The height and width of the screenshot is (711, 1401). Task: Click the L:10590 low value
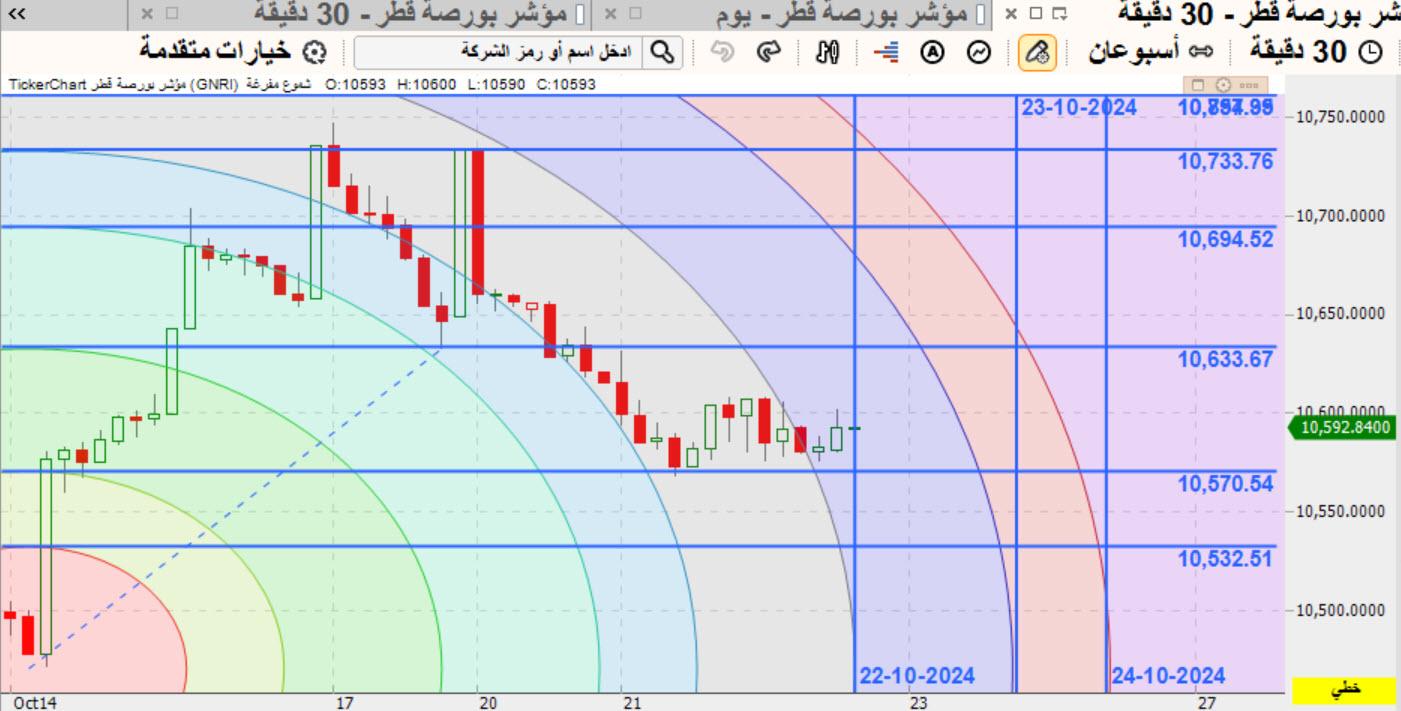point(497,85)
